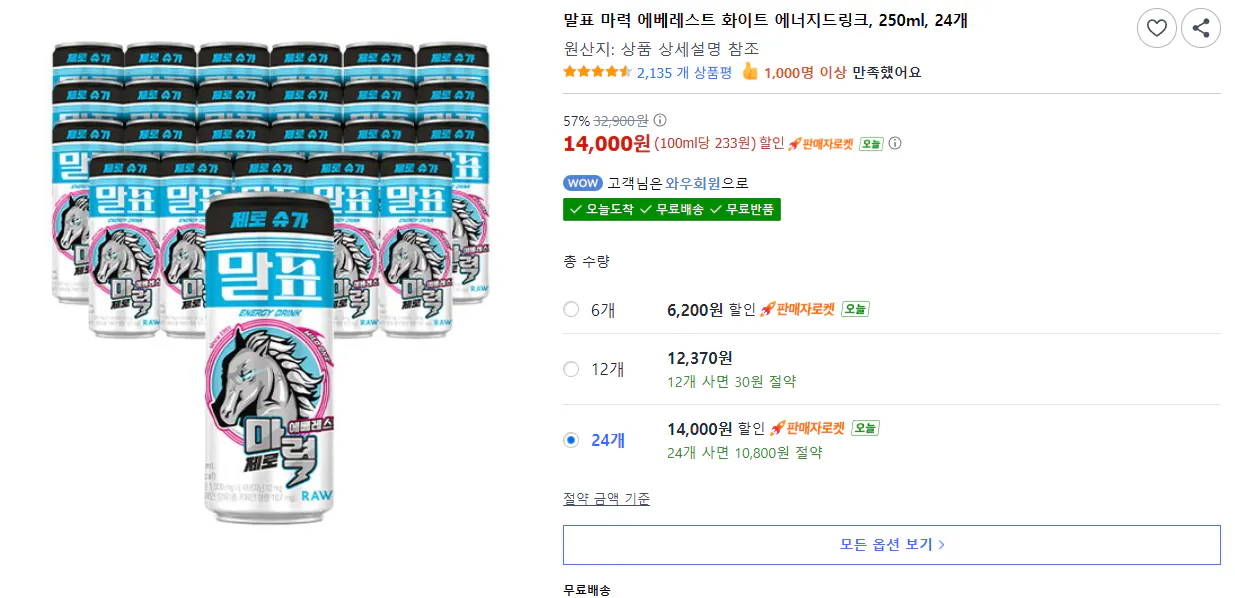Click the 와우회원 membership link
The width and height of the screenshot is (1235, 598).
pyautogui.click(x=692, y=182)
